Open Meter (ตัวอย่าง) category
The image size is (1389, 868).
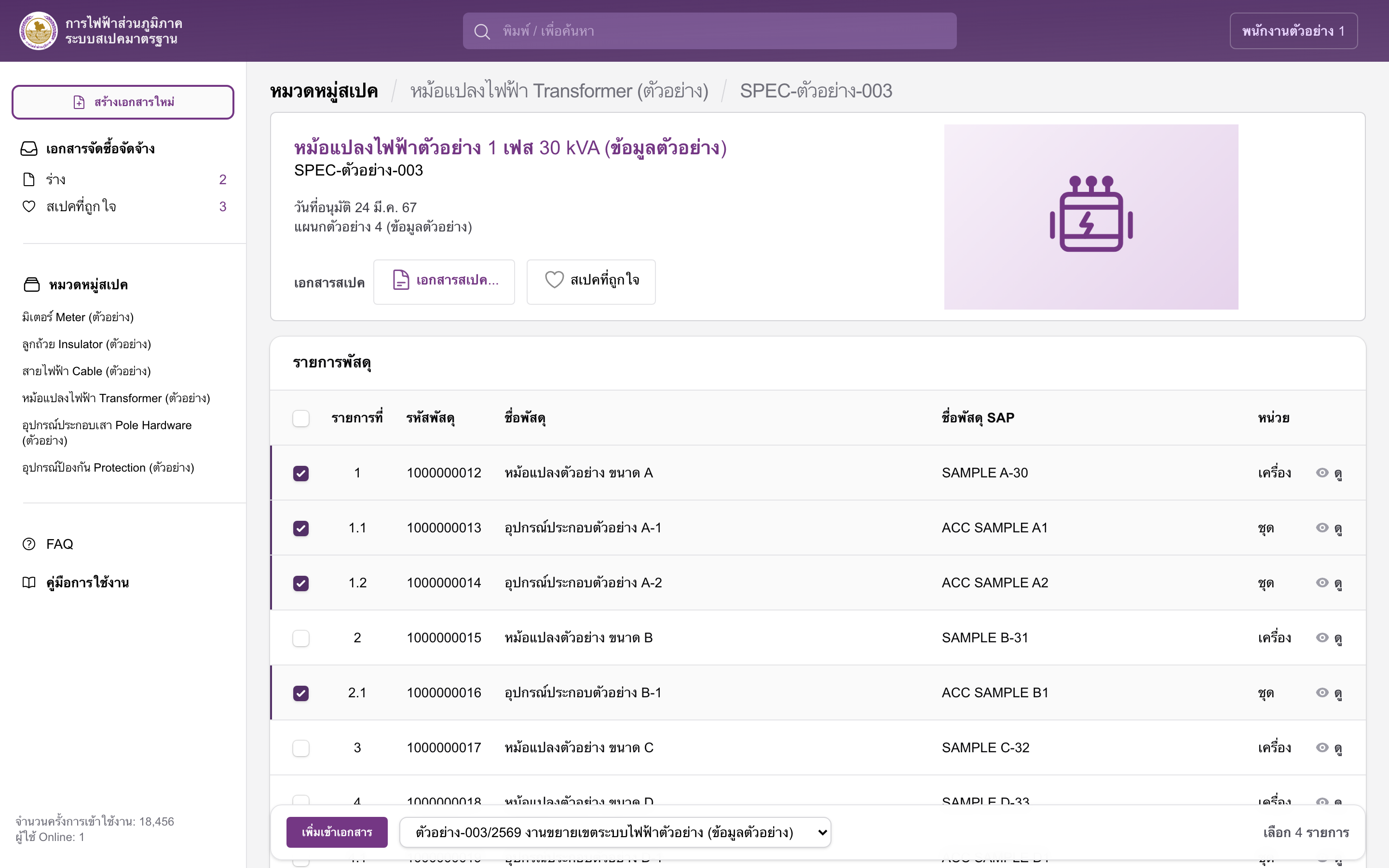(x=78, y=317)
